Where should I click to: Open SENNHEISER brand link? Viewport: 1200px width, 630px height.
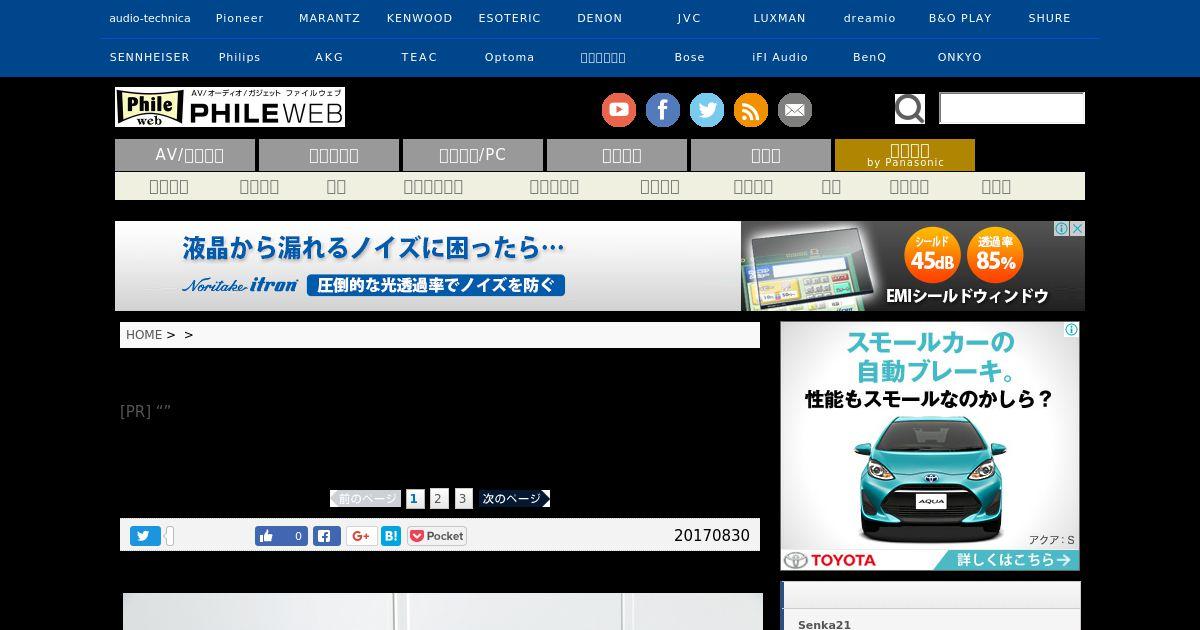tap(150, 57)
